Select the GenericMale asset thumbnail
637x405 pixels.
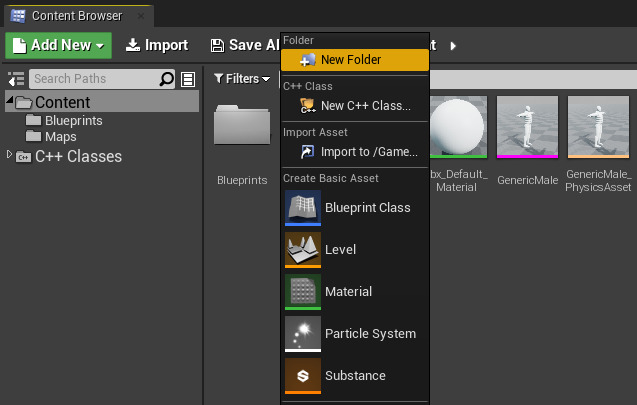pyautogui.click(x=527, y=127)
